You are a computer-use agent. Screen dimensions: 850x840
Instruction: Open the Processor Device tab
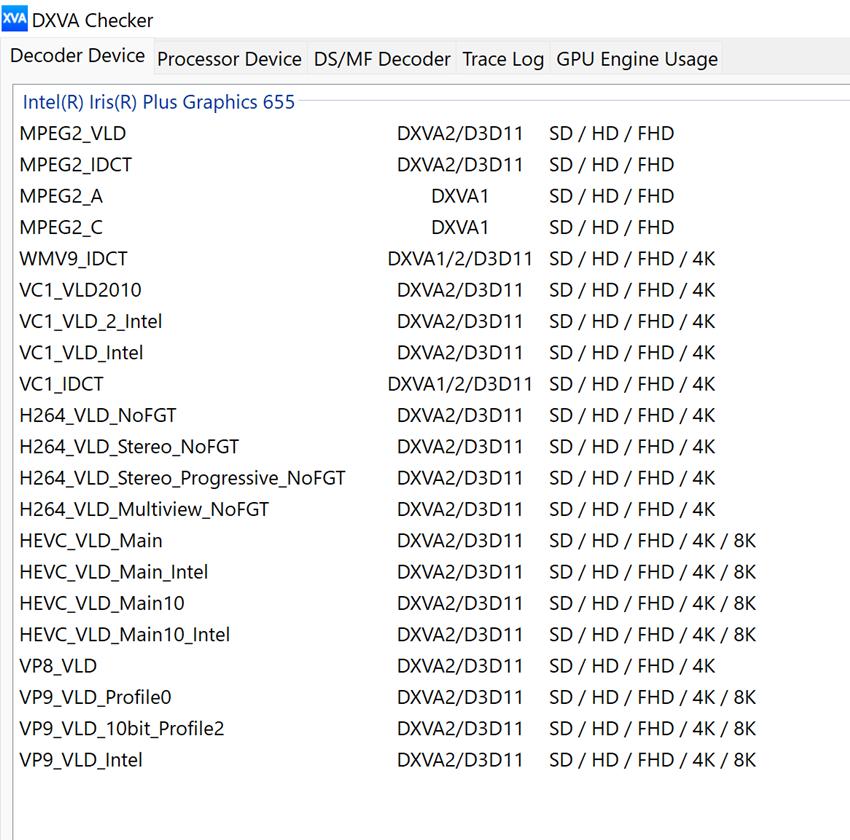229,59
